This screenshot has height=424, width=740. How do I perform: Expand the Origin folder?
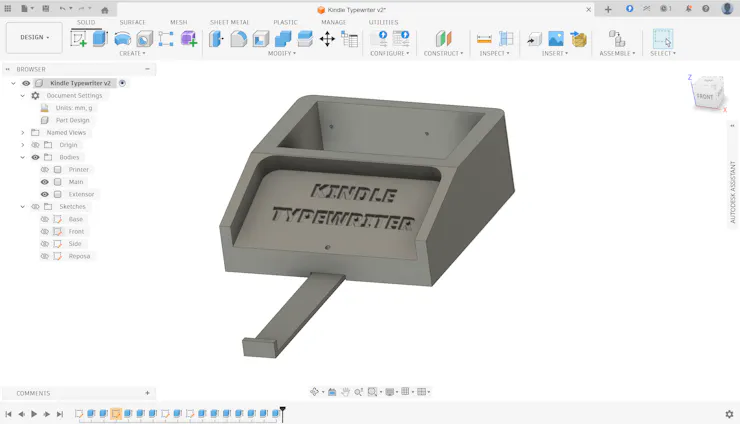click(23, 145)
